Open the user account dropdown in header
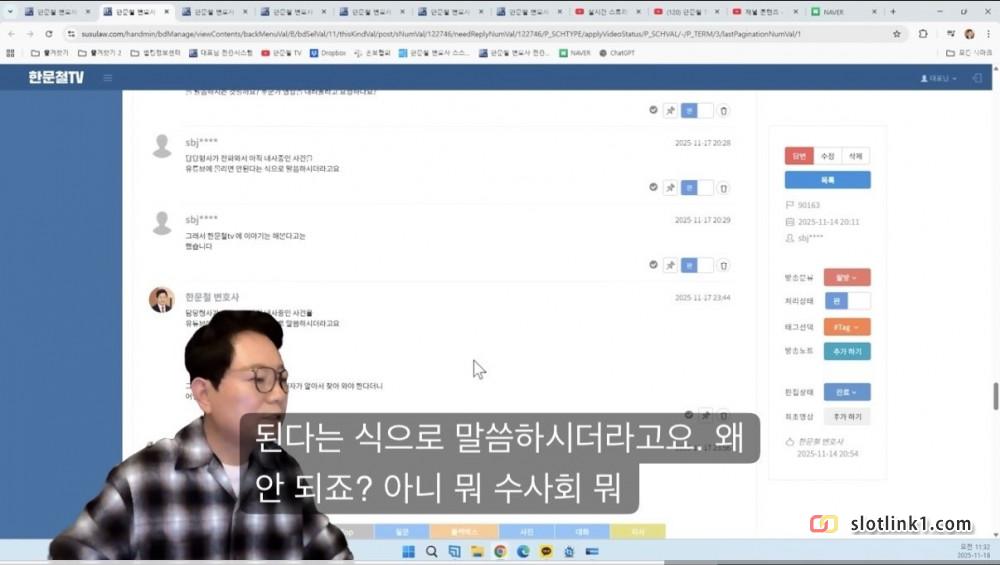Viewport: 1000px width, 565px height. pos(938,78)
